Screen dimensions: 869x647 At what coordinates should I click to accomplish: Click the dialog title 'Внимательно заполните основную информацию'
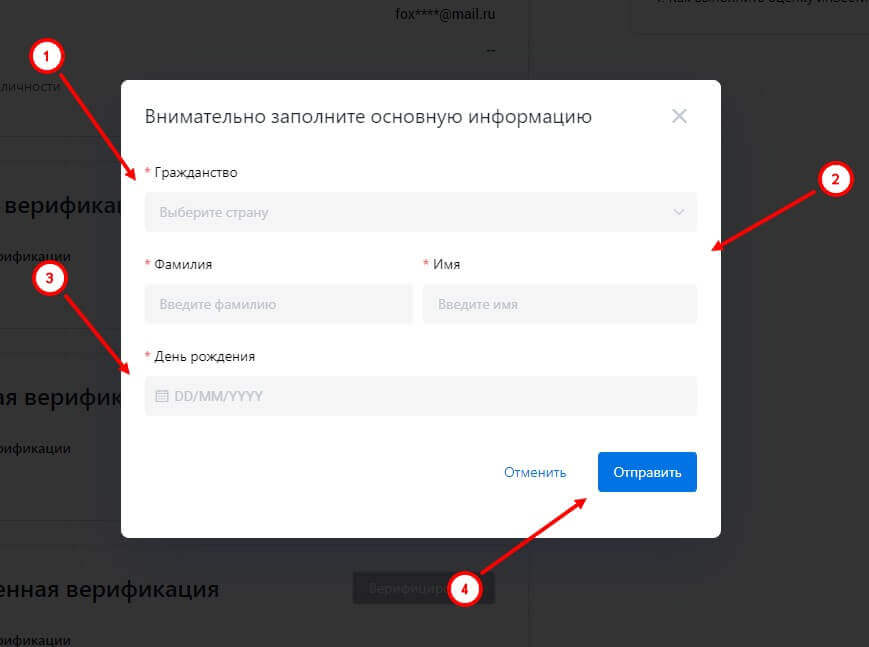(368, 117)
